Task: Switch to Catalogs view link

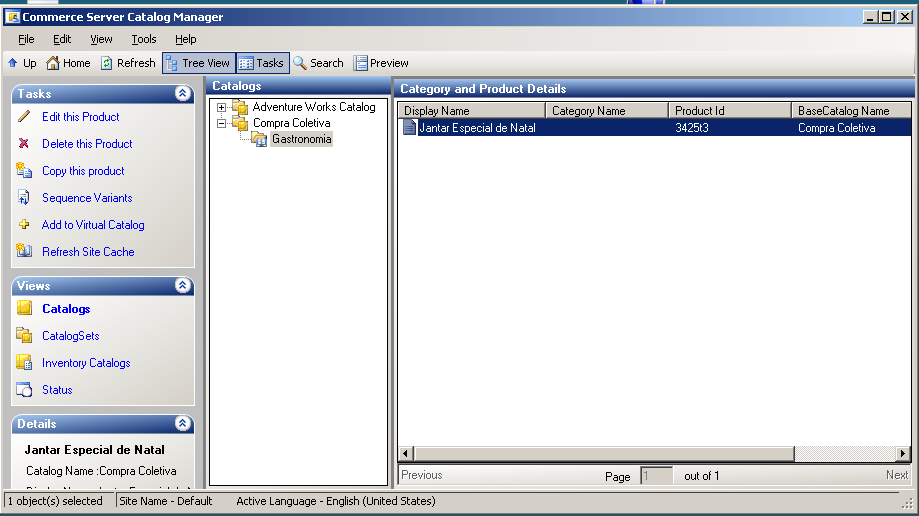Action: 66,309
